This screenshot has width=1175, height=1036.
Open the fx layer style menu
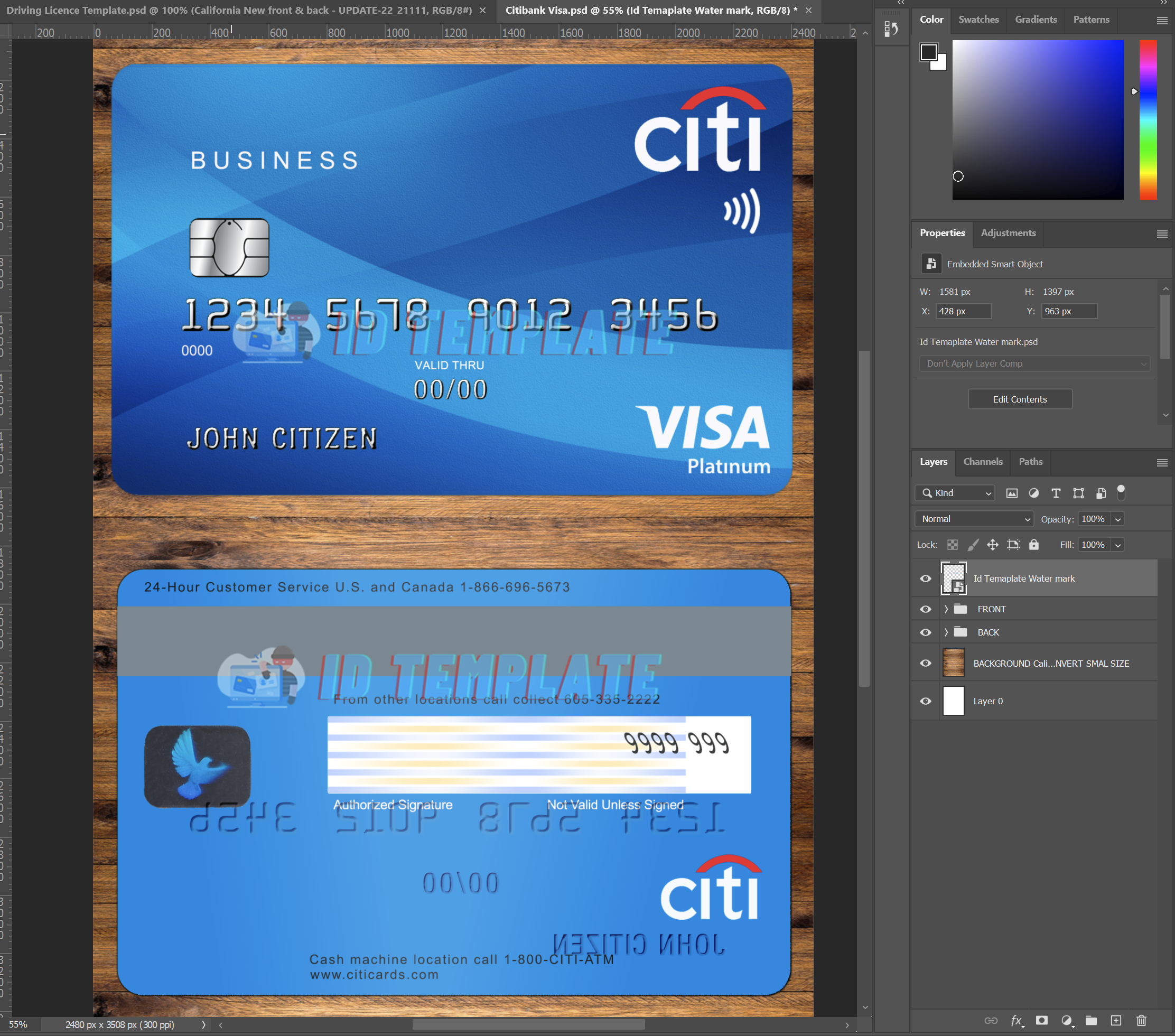coord(1017,1021)
